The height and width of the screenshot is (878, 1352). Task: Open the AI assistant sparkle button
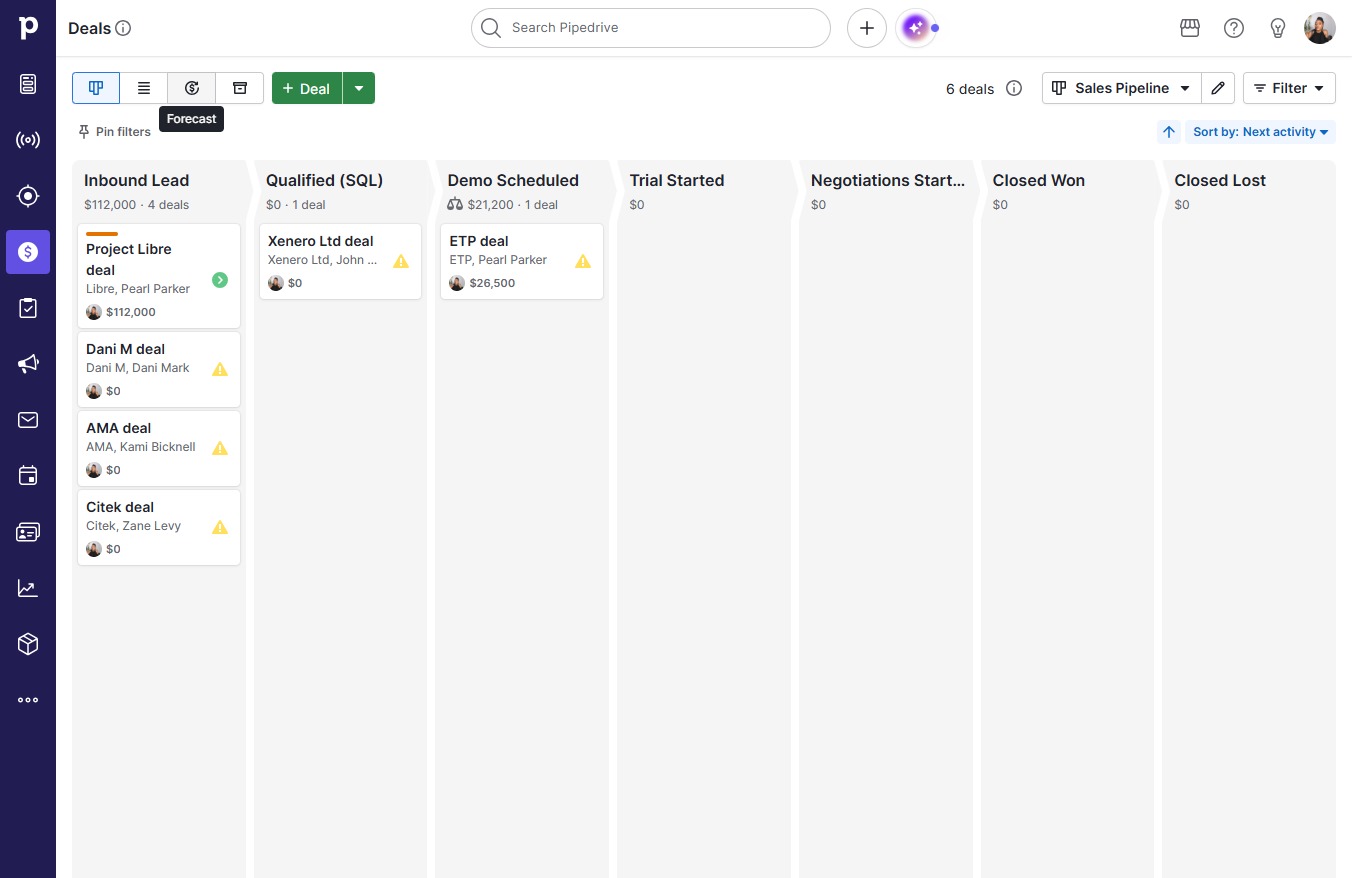915,28
